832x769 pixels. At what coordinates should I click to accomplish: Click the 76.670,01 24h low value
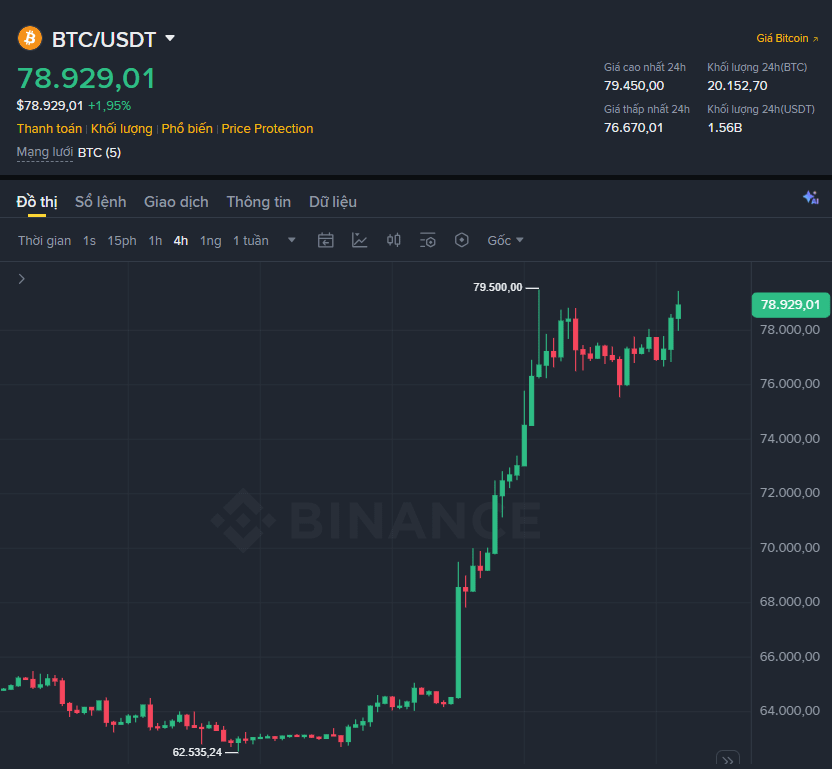tap(633, 128)
